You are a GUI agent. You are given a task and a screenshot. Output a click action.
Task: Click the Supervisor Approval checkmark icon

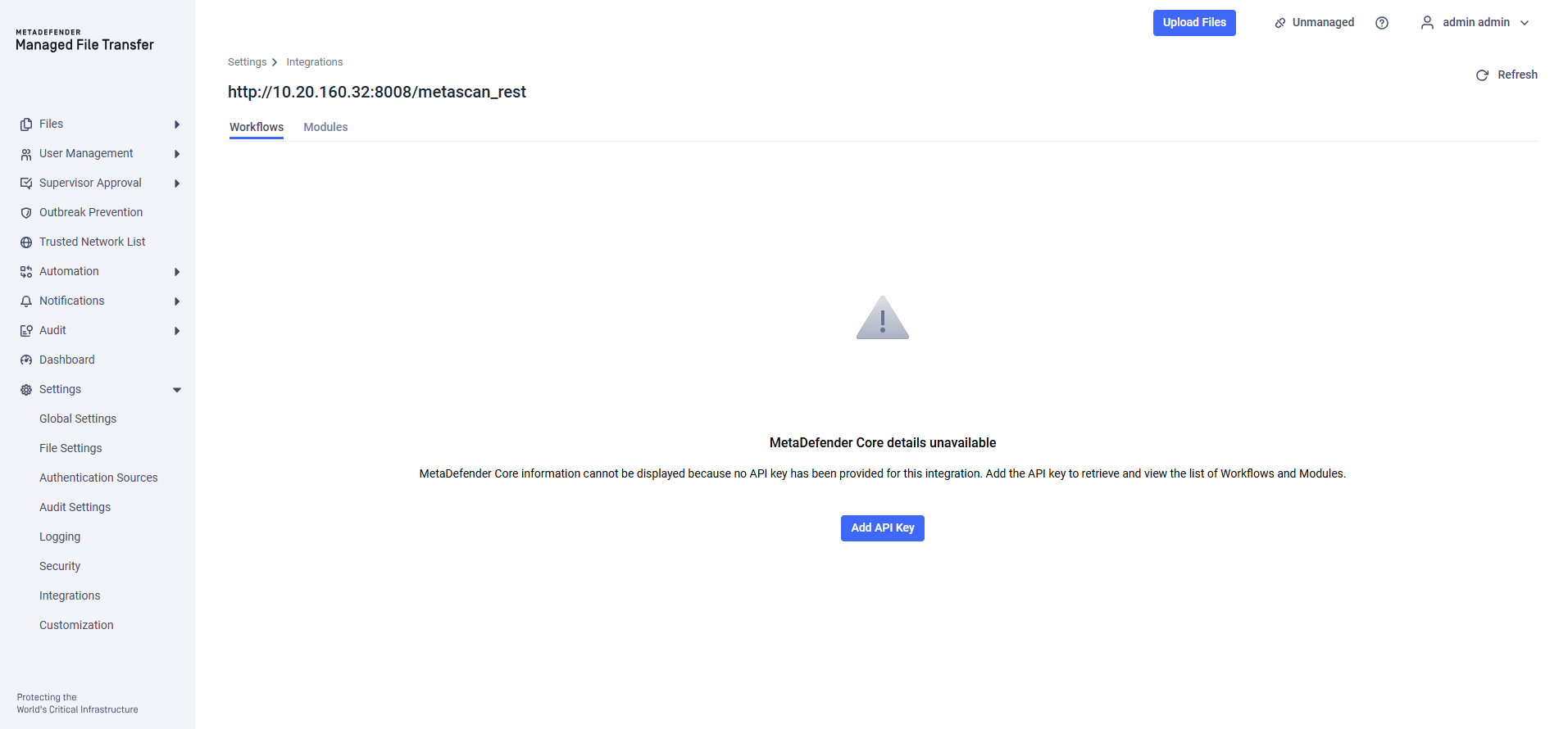26,183
